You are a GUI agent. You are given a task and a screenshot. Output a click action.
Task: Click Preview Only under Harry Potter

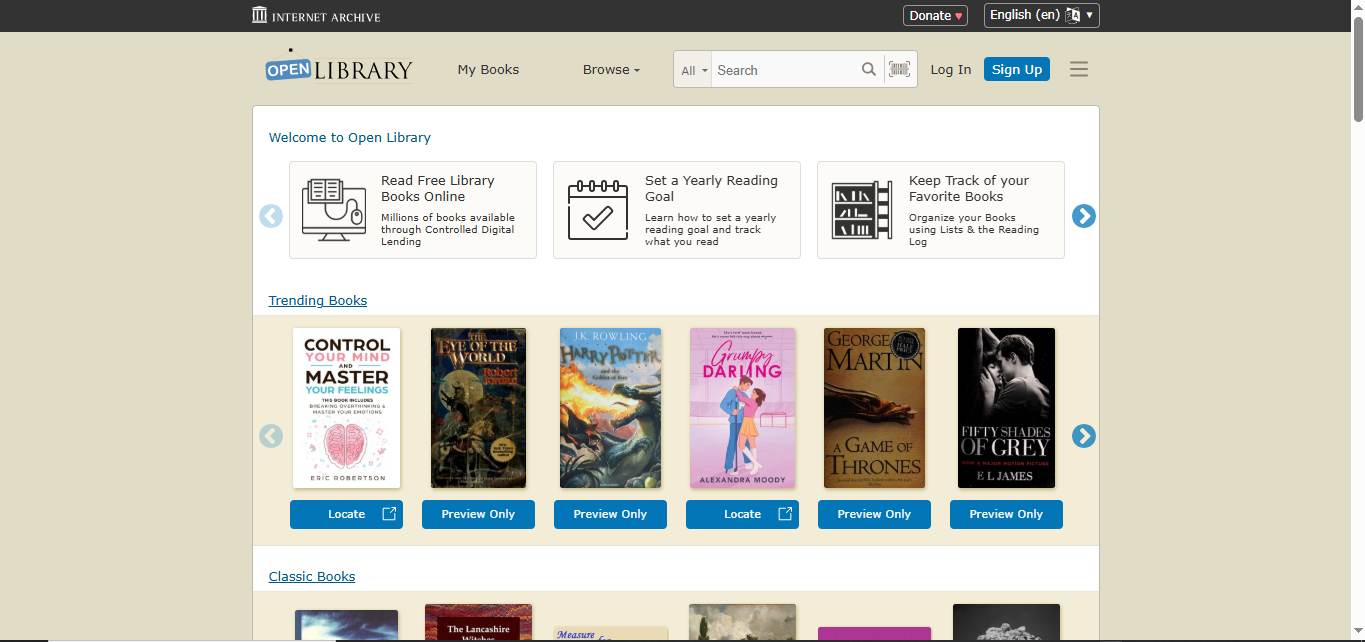(x=610, y=514)
